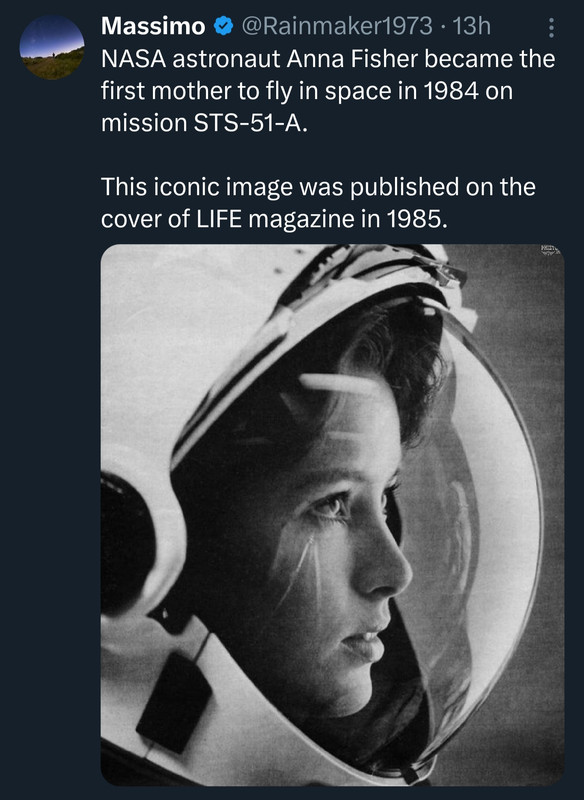Screen dimensions: 584x800
Task: Click the 13h timestamp
Action: [471, 26]
